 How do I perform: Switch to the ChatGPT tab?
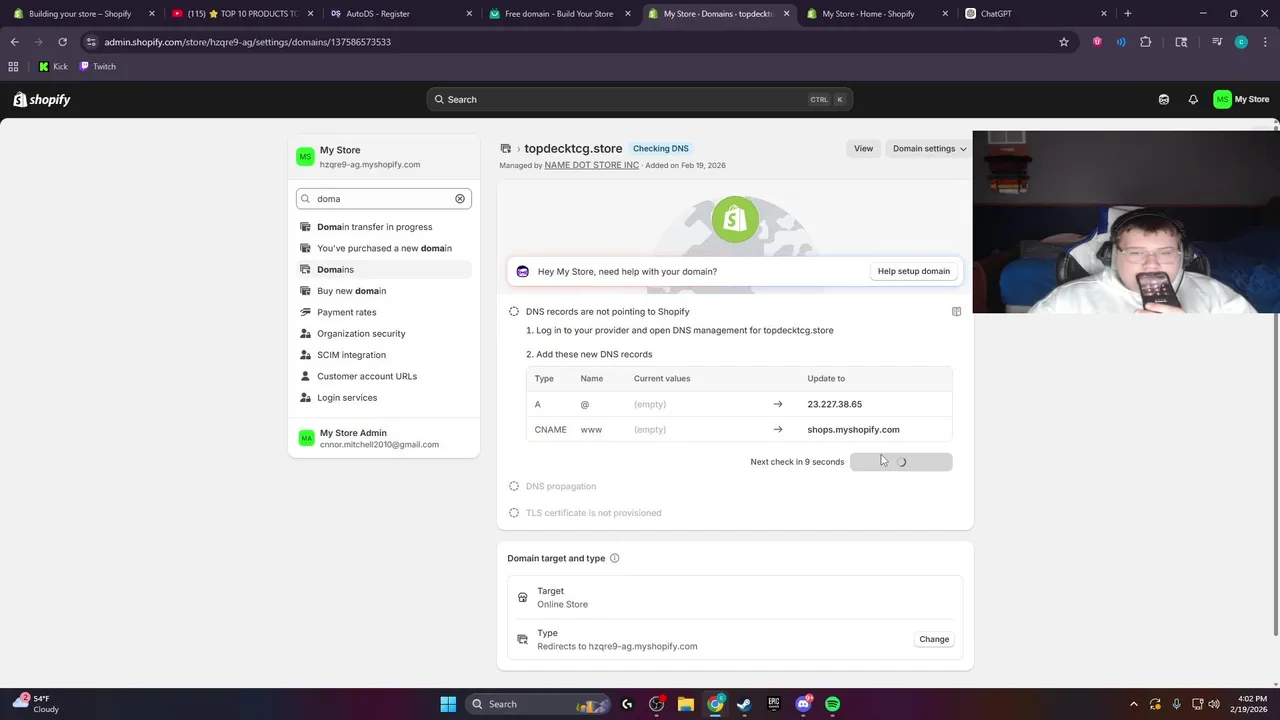pyautogui.click(x=1035, y=14)
